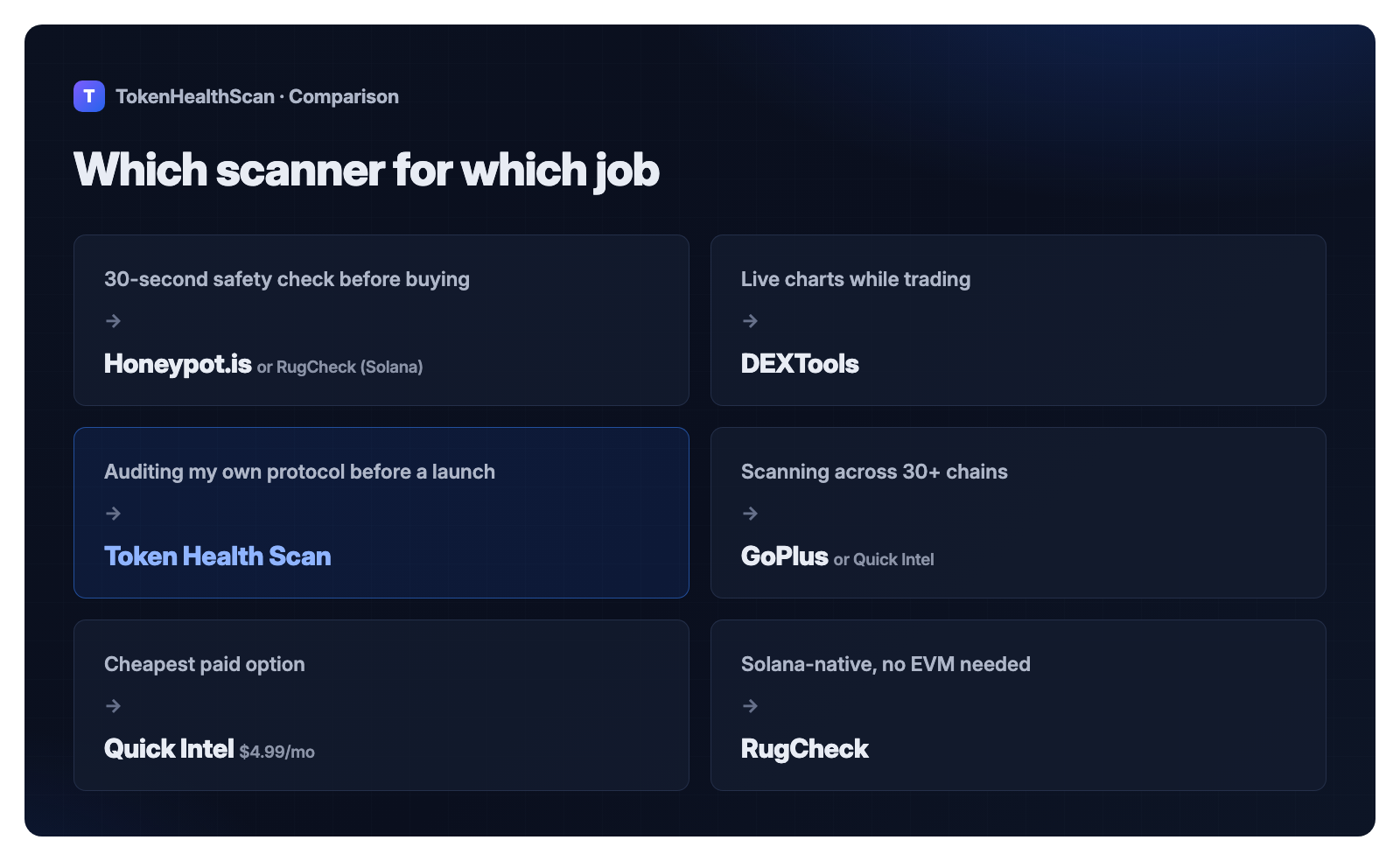Click the 'or RugCheck (Solana)' note
1400x861 pixels.
(339, 367)
